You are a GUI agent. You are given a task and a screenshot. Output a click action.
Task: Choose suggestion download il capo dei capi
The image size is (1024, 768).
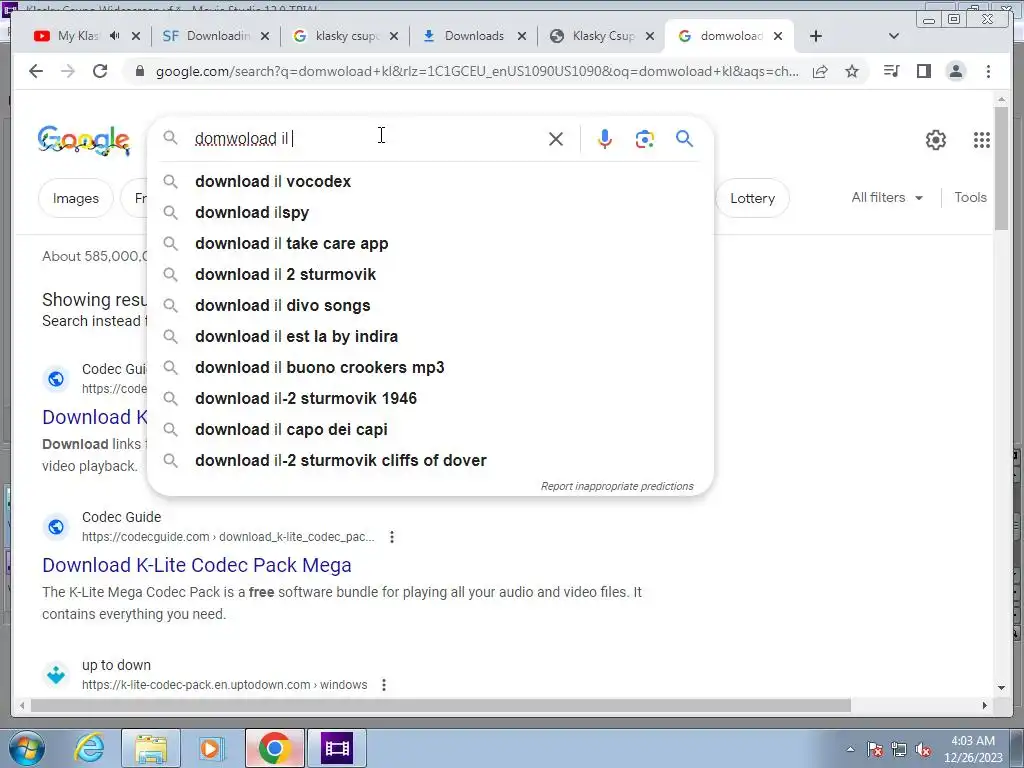point(431,429)
